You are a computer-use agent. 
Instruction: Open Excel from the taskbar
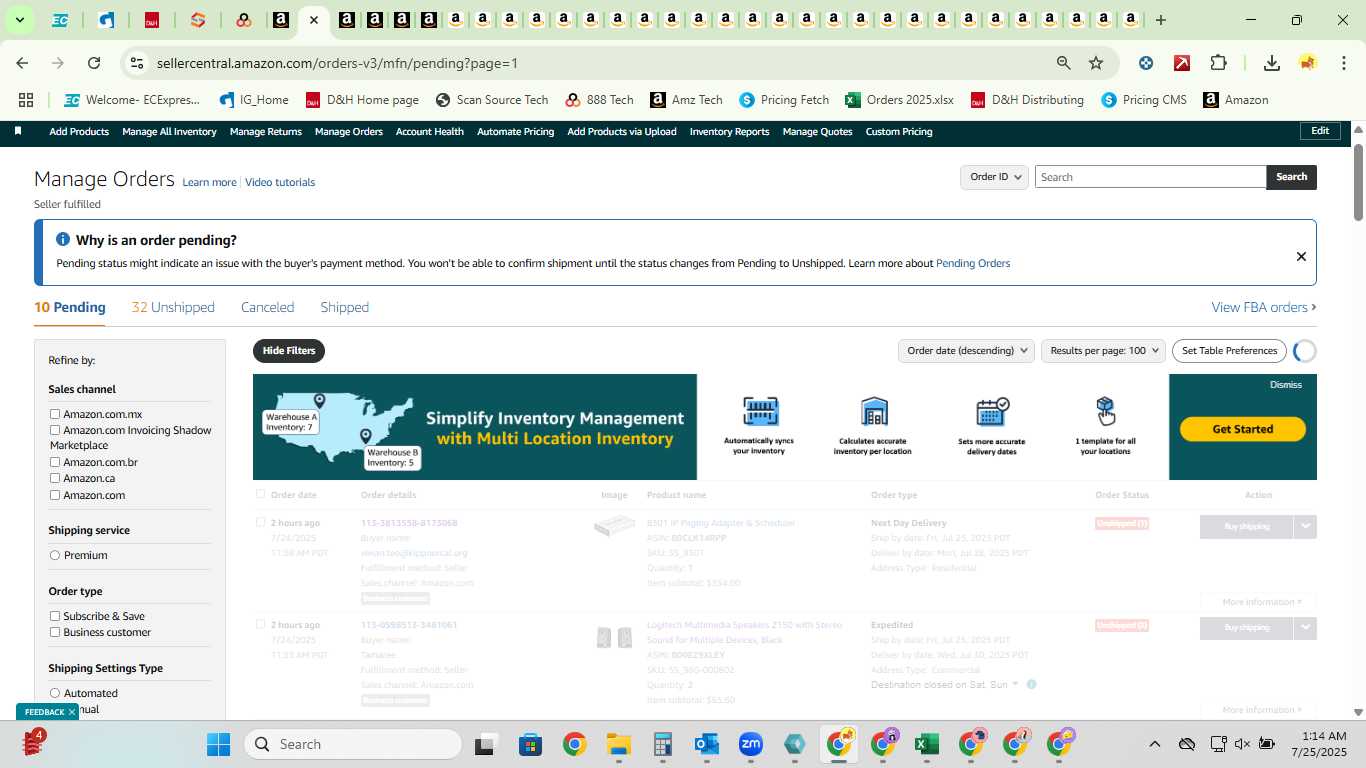926,744
